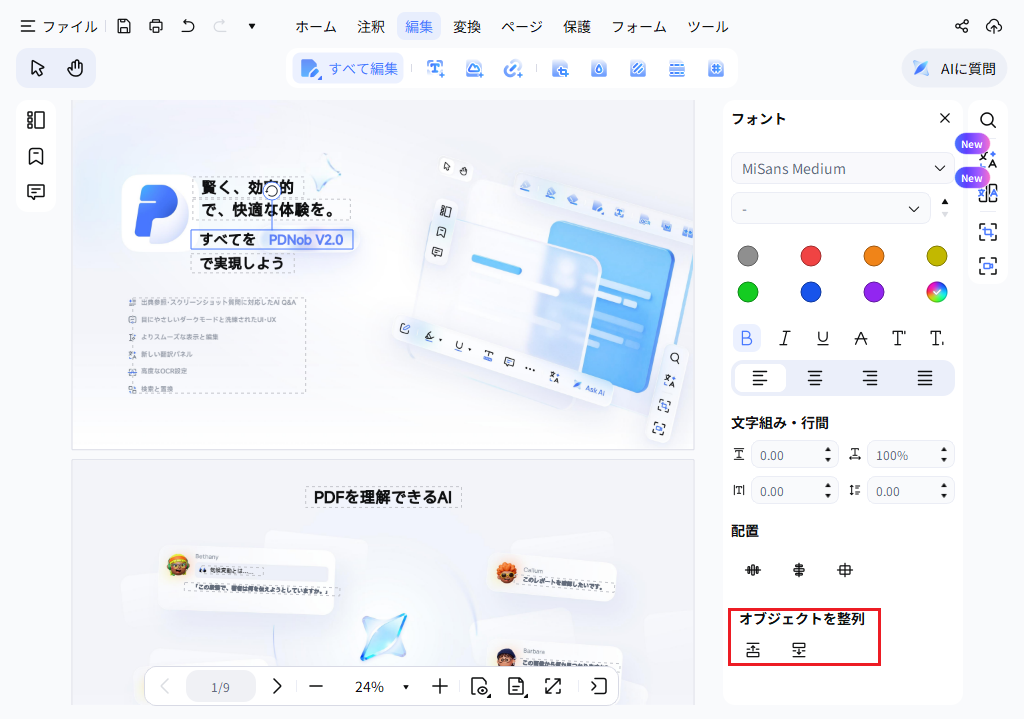Switch to the ページ tab

click(522, 27)
